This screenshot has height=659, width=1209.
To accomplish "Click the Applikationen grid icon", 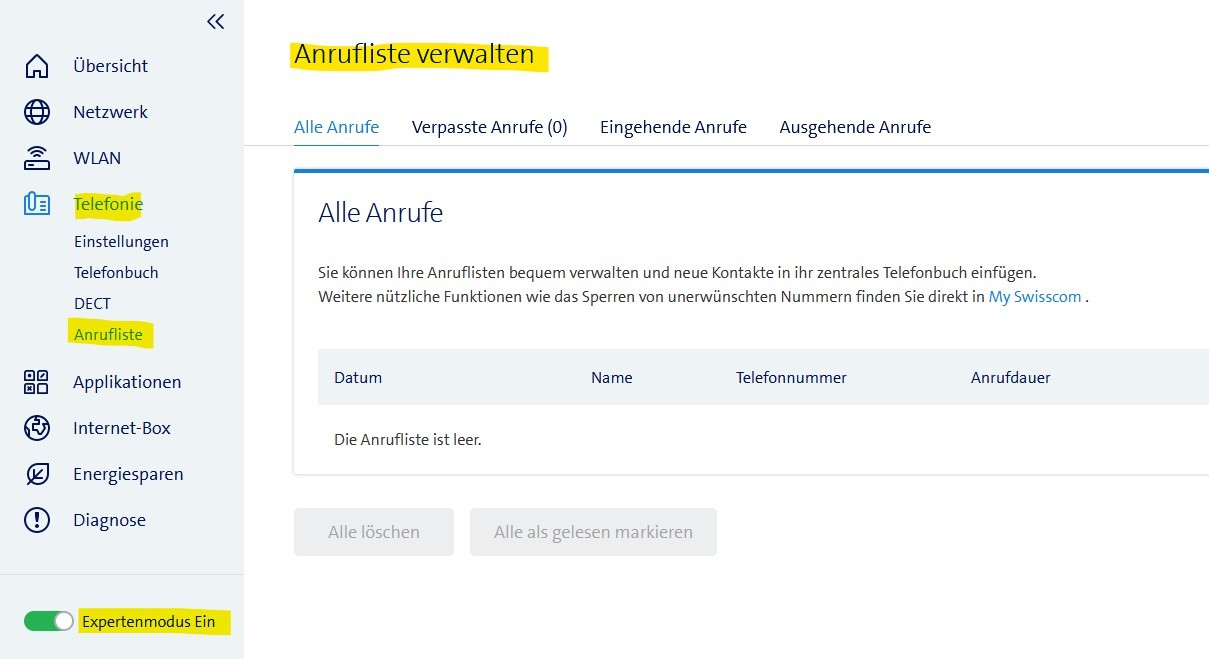I will [37, 382].
